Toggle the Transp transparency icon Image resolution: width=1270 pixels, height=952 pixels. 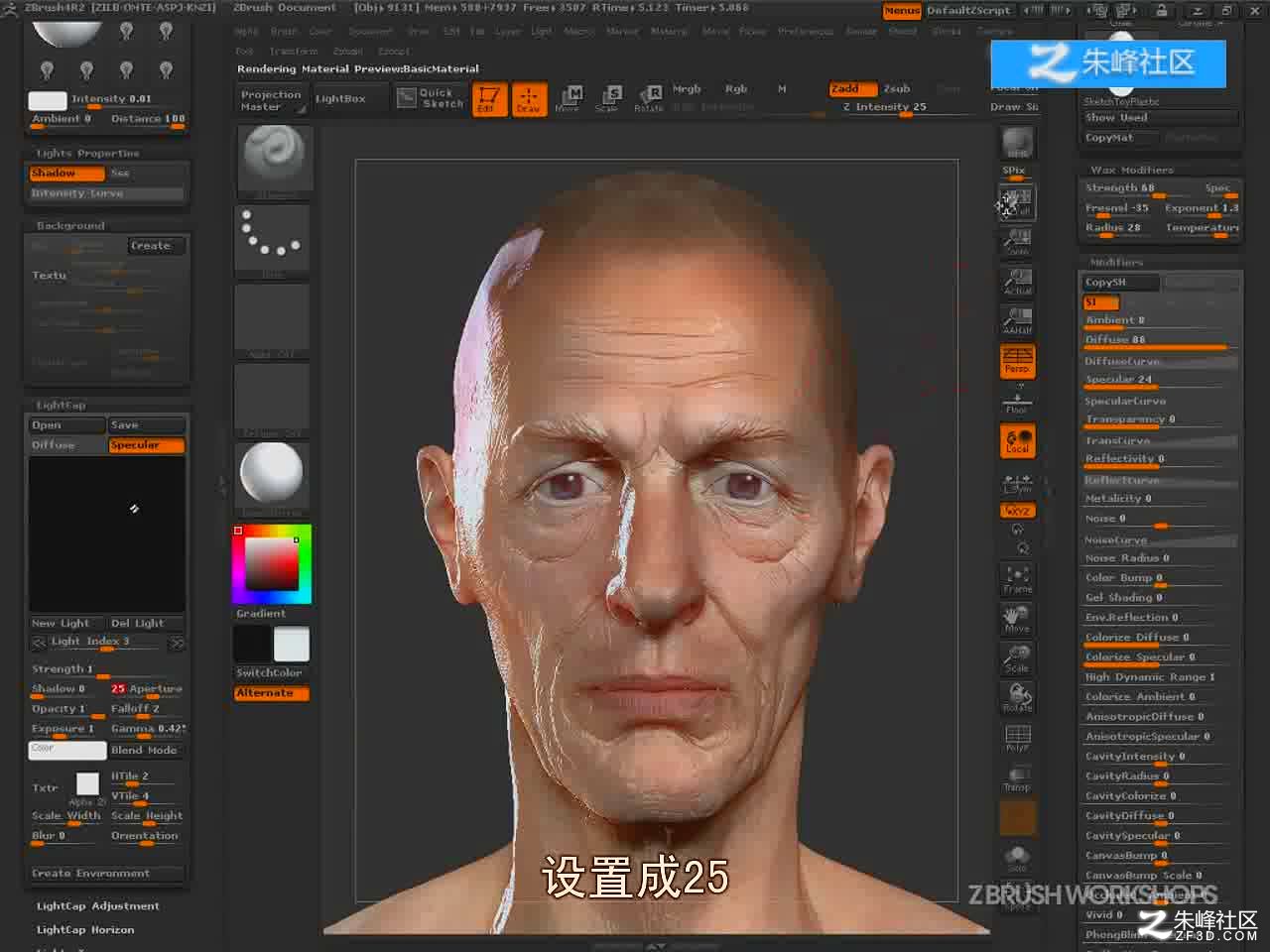(1017, 778)
